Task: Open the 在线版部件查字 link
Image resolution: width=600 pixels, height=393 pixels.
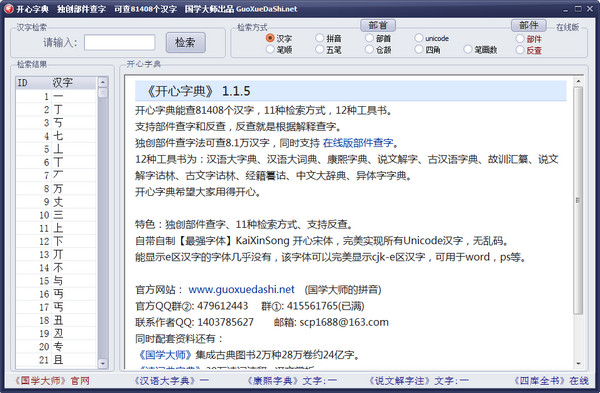Action: 358,143
